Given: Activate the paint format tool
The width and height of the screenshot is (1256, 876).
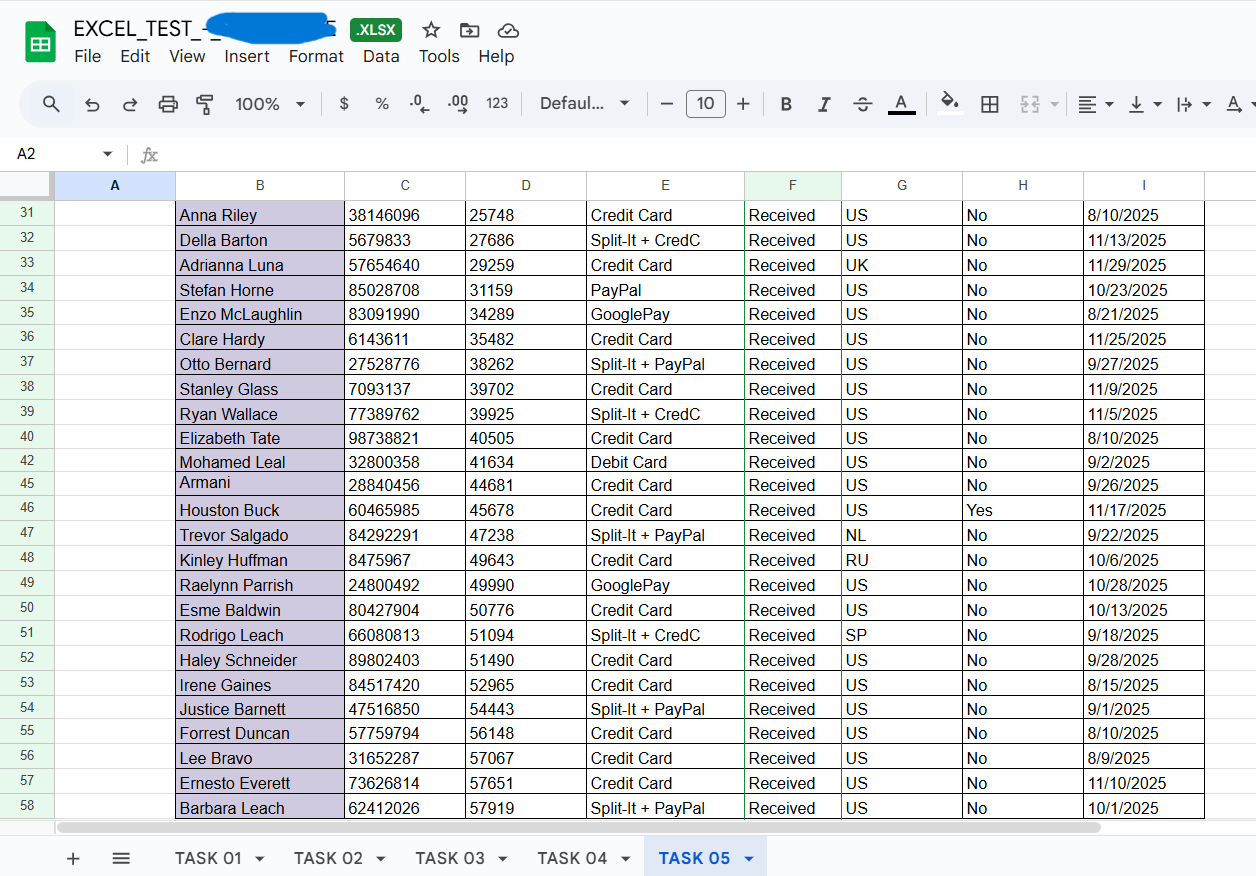Looking at the screenshot, I should 205,104.
